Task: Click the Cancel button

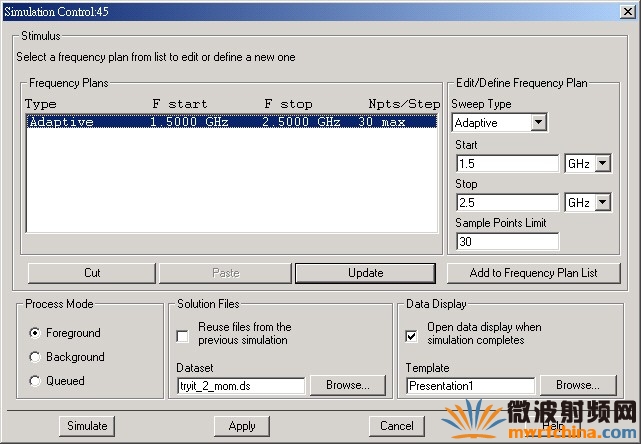Action: [397, 426]
